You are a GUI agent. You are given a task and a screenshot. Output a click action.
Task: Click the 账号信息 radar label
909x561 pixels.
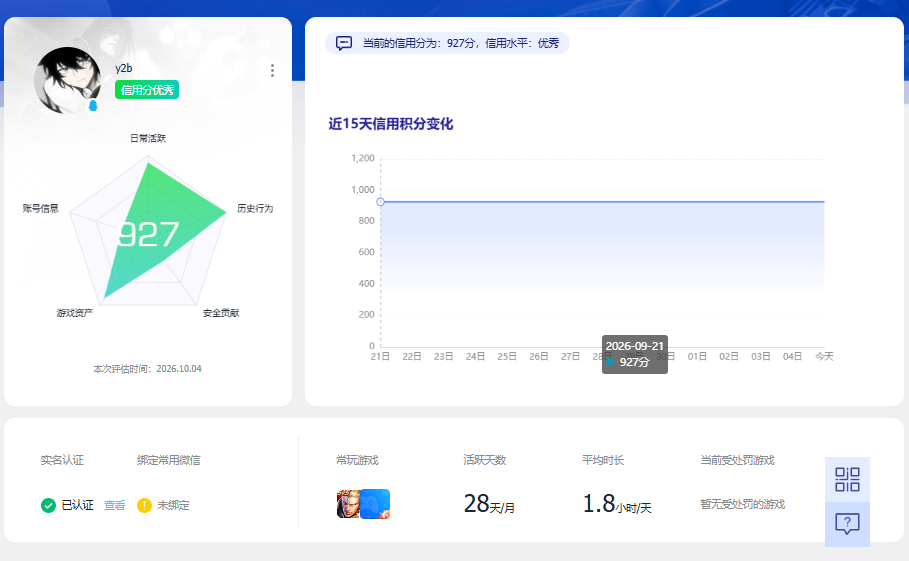pyautogui.click(x=41, y=208)
